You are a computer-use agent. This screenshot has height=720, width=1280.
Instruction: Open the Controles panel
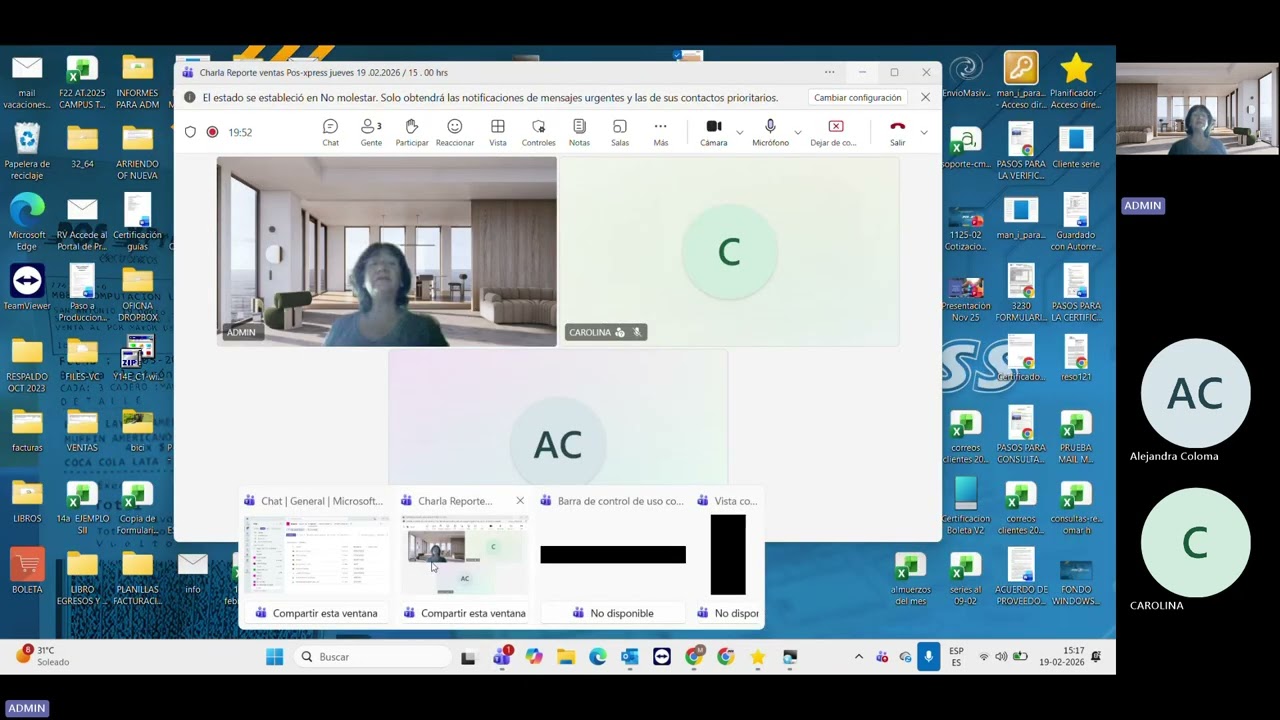click(x=538, y=132)
